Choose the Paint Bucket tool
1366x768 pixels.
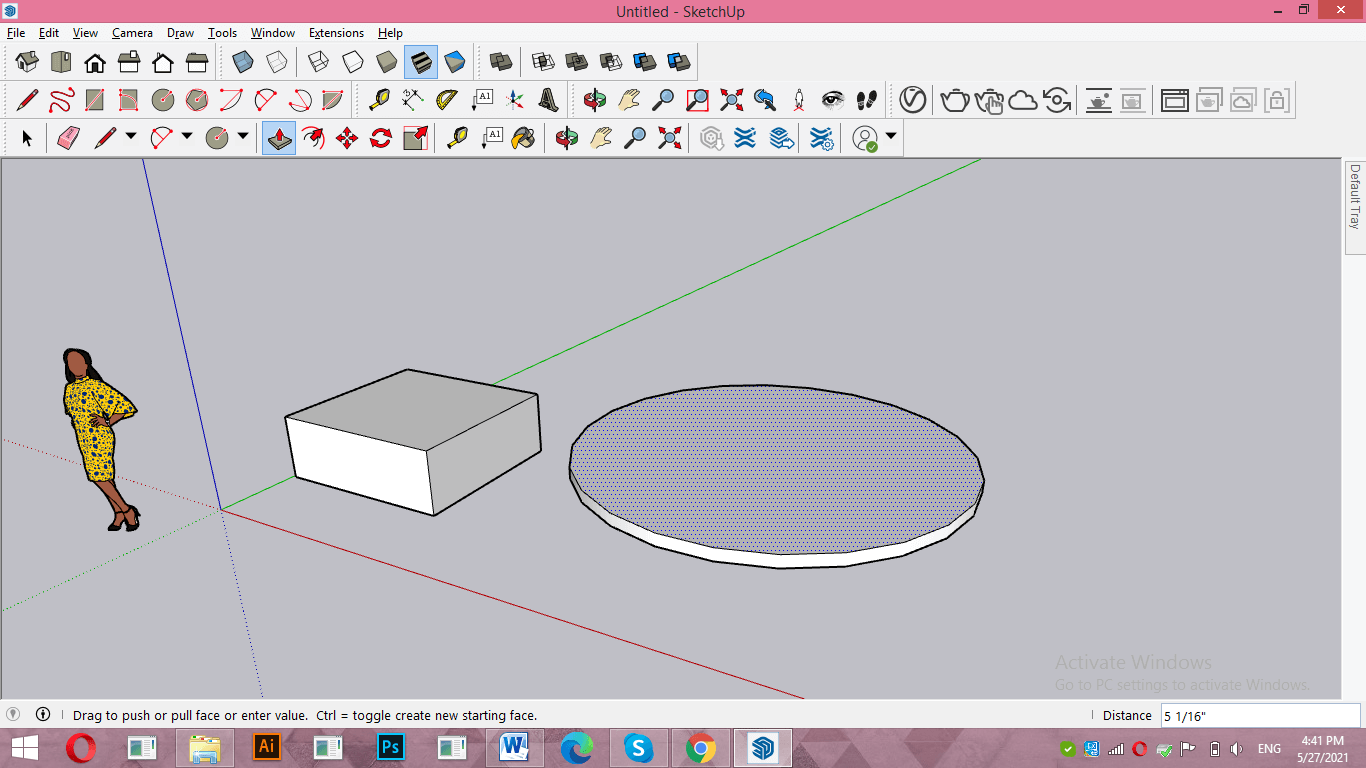pos(523,138)
